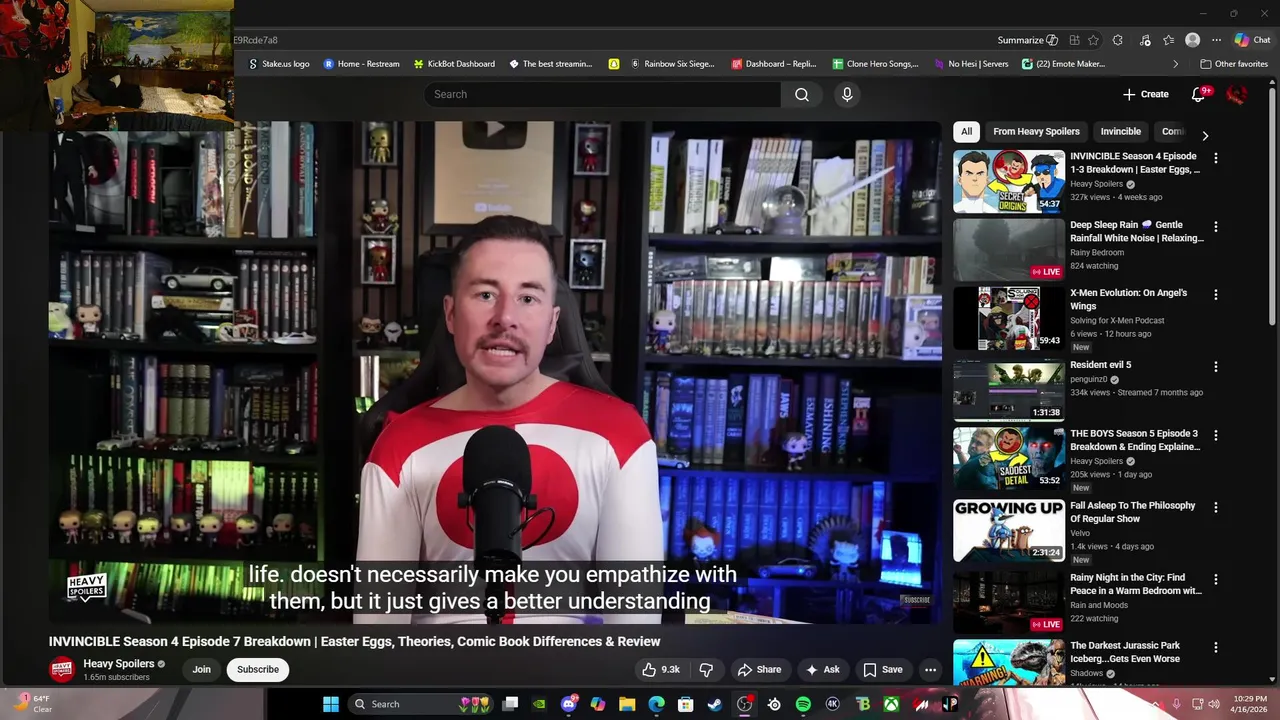
Task: Open Edge settings and more menu
Action: pyautogui.click(x=1216, y=40)
